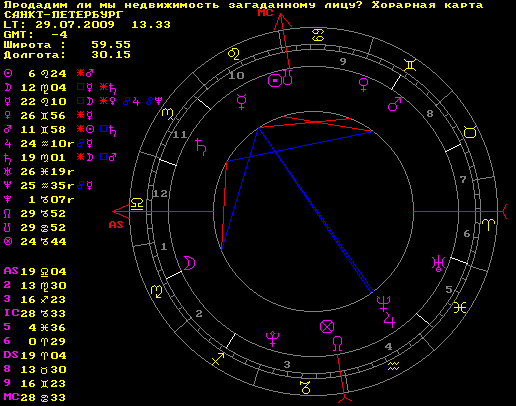
Task: Select the Jupiter glyph in house 4
Action: coord(389,320)
